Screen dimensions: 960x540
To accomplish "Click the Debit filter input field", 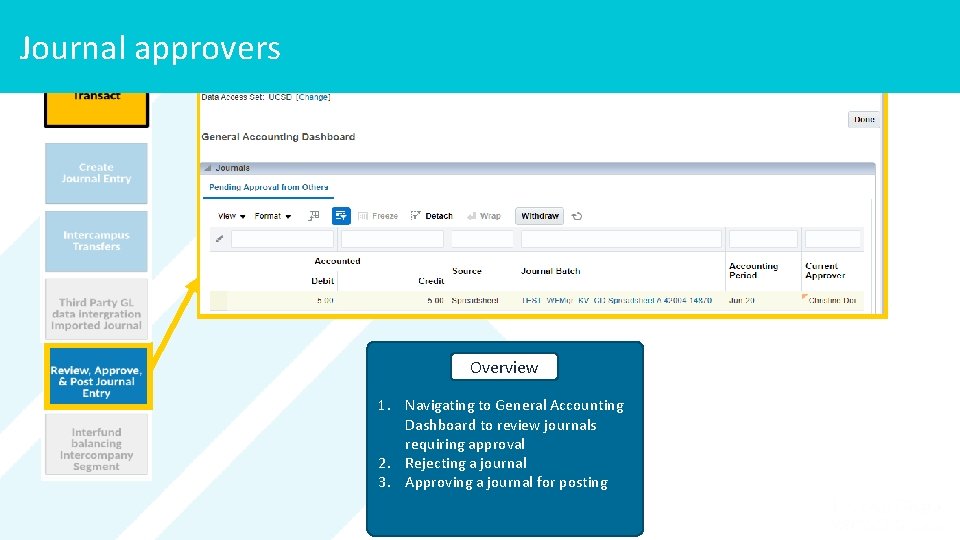I will click(x=282, y=239).
